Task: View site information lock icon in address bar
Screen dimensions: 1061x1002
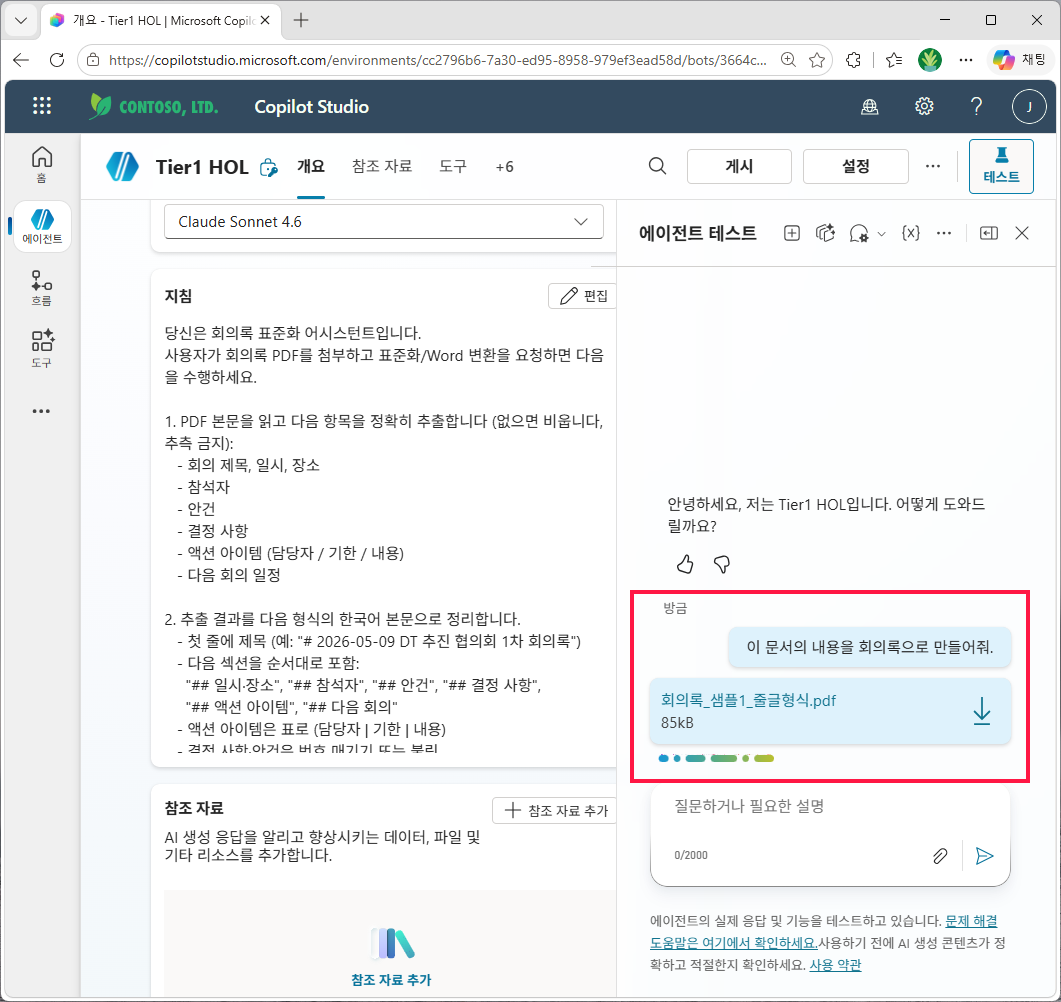Action: pyautogui.click(x=93, y=60)
